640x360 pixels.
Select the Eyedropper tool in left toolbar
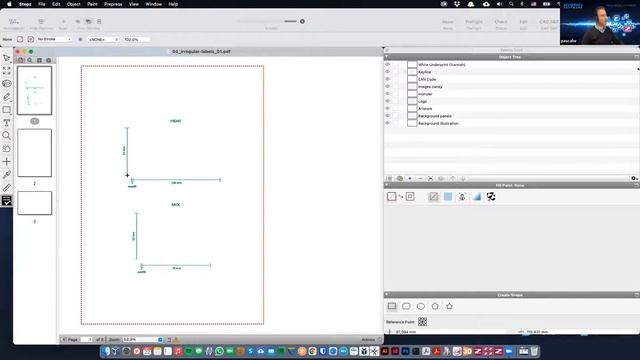7,175
